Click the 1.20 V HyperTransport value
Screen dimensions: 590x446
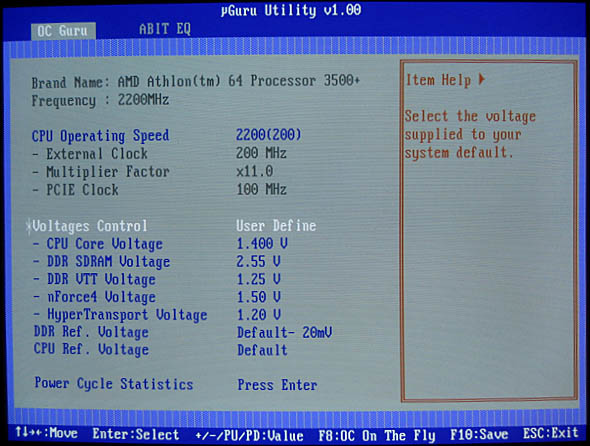259,314
